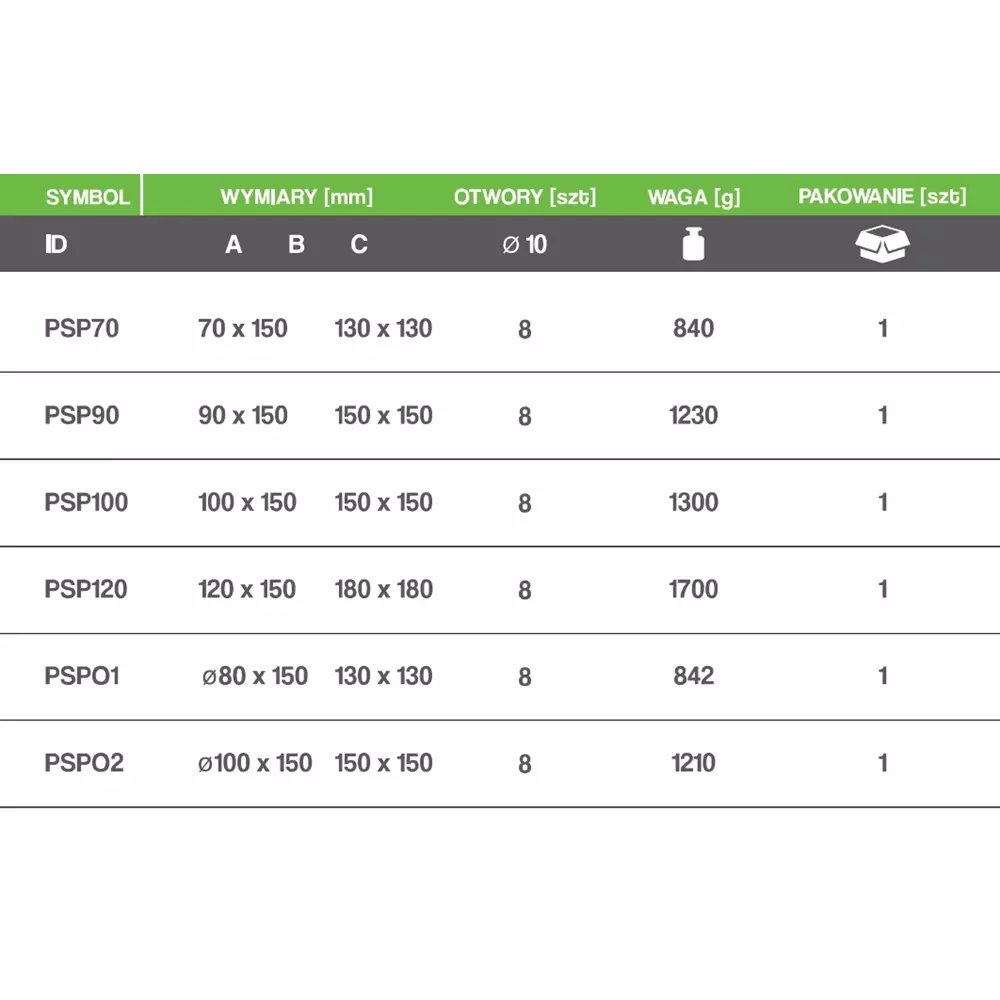This screenshot has width=1000, height=1000.
Task: Choose the PSPO2 product symbol
Action: pos(84,763)
